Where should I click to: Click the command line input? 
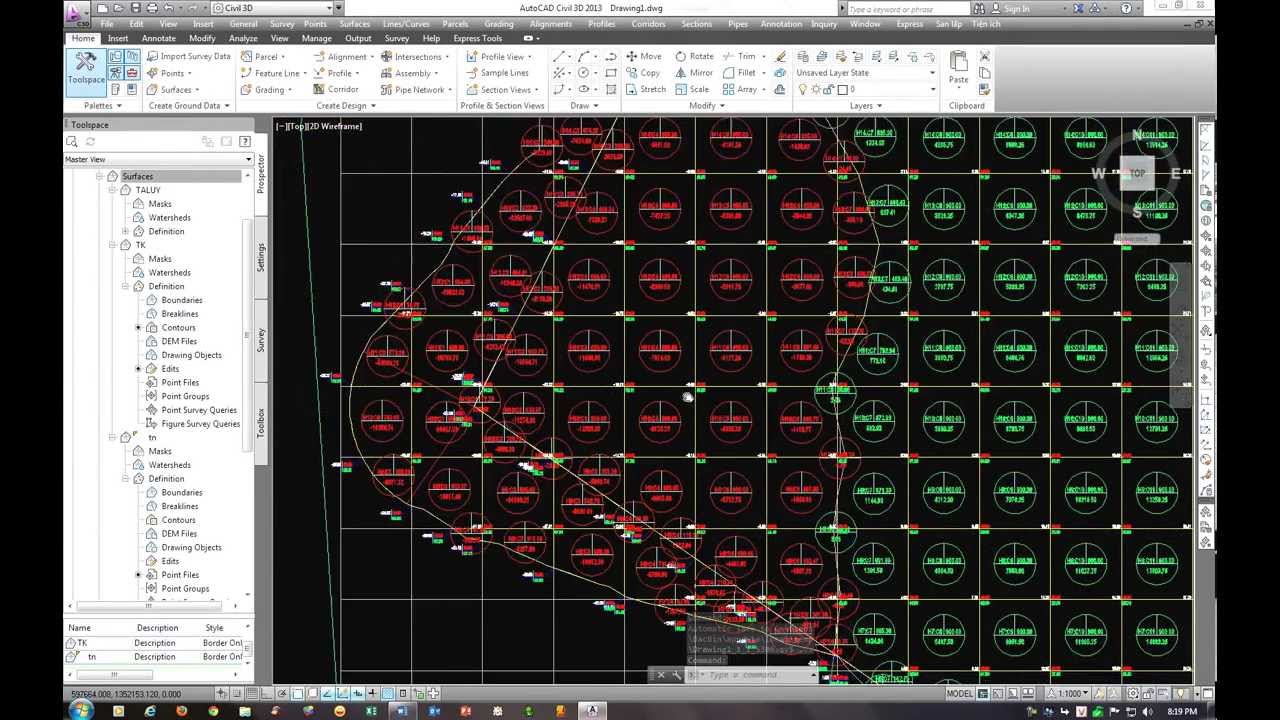pos(756,675)
